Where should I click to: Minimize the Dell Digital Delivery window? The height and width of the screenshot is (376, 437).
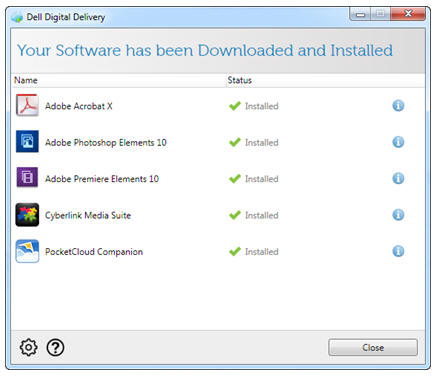pos(360,14)
